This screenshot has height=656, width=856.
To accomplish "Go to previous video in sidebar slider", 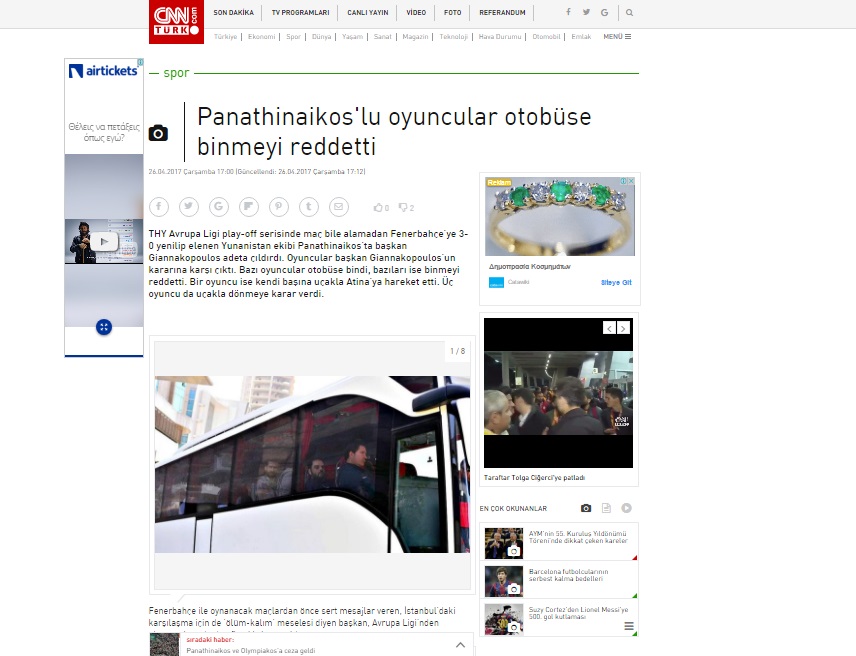I will coord(609,328).
